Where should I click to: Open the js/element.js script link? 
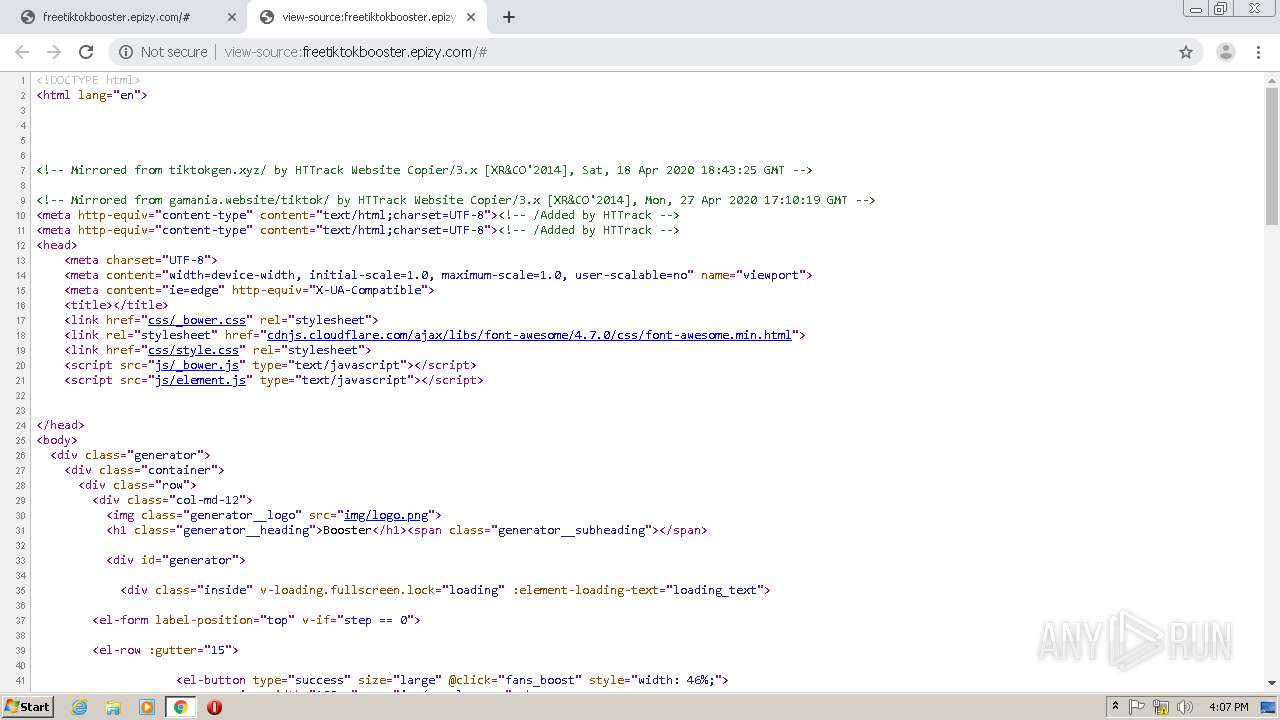200,380
